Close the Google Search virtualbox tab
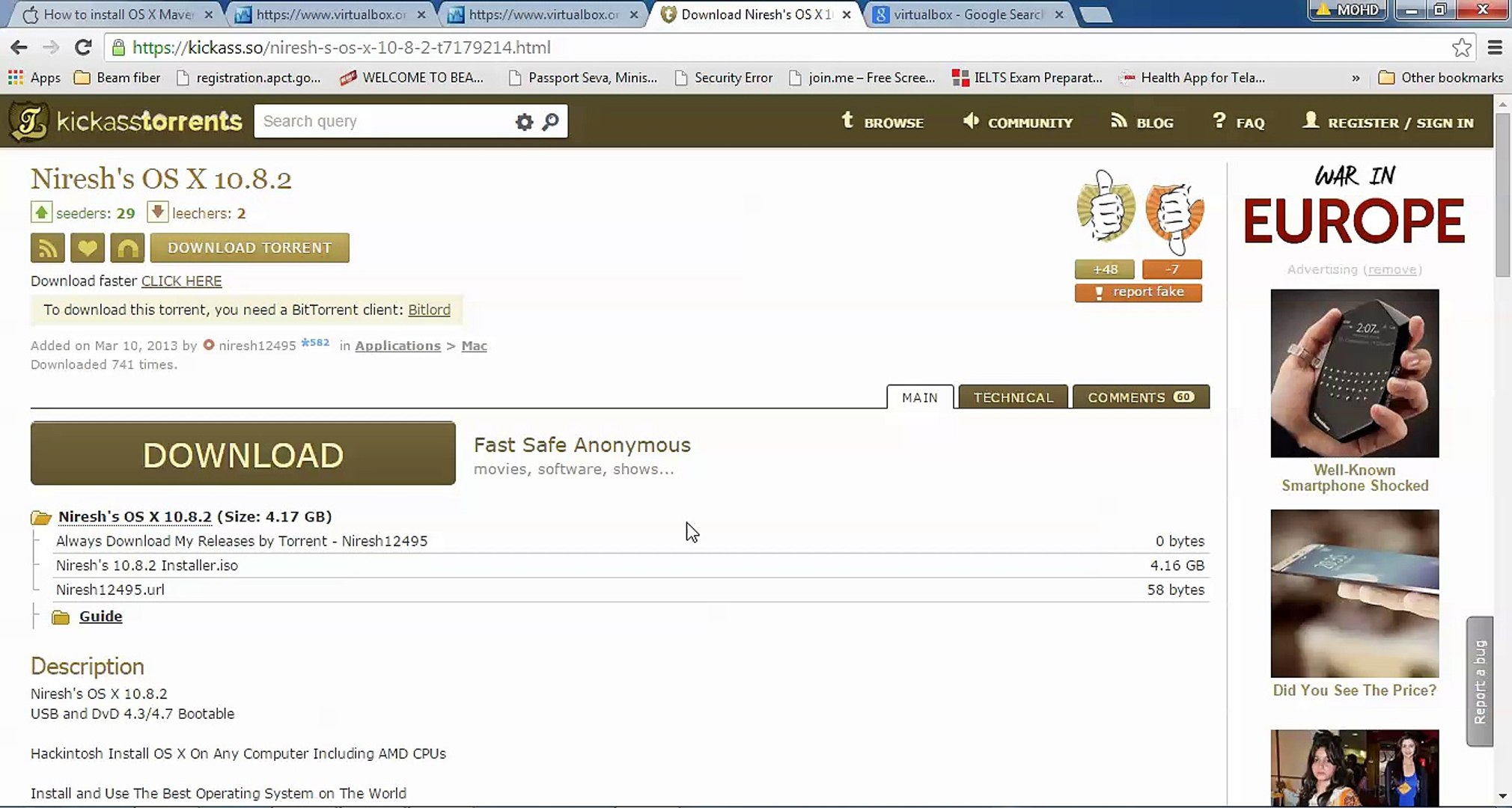This screenshot has width=1512, height=808. [1059, 14]
